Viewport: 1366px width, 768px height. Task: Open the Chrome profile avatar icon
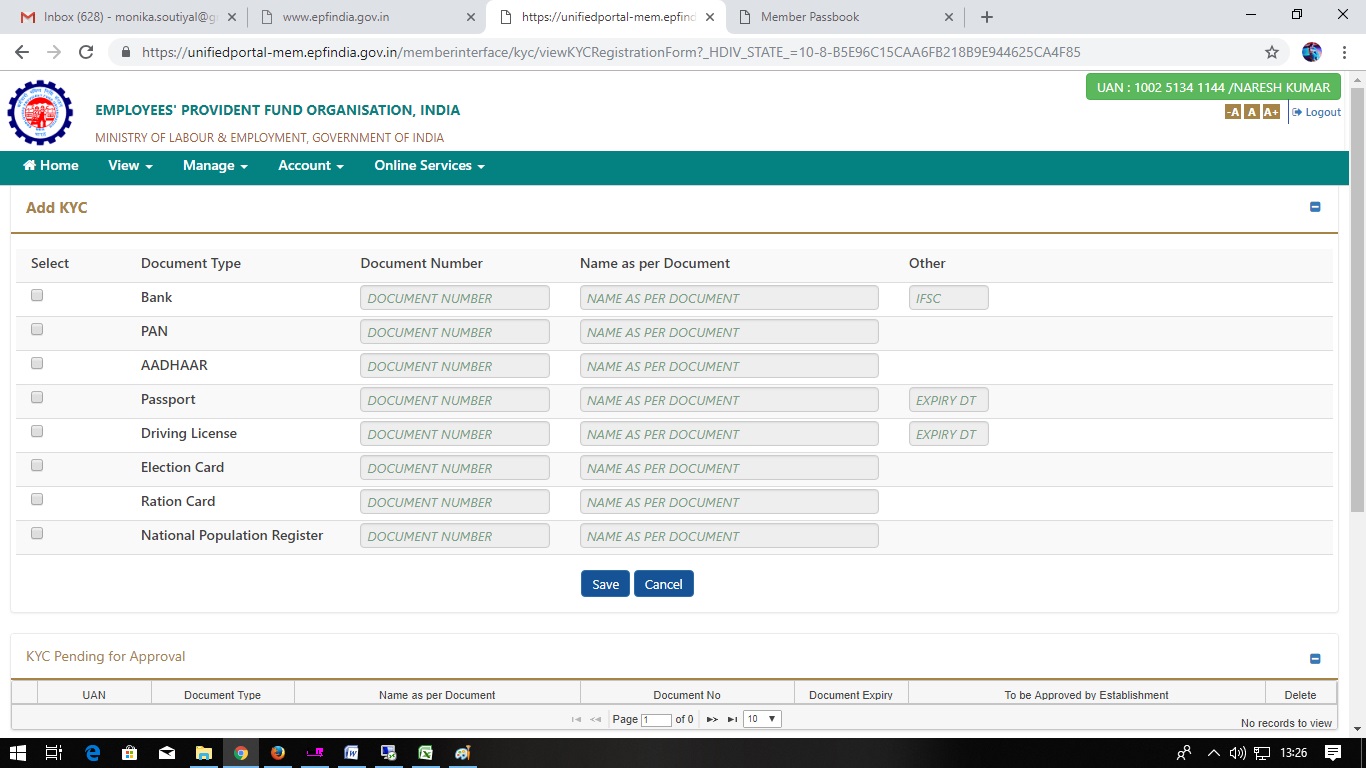[1312, 52]
